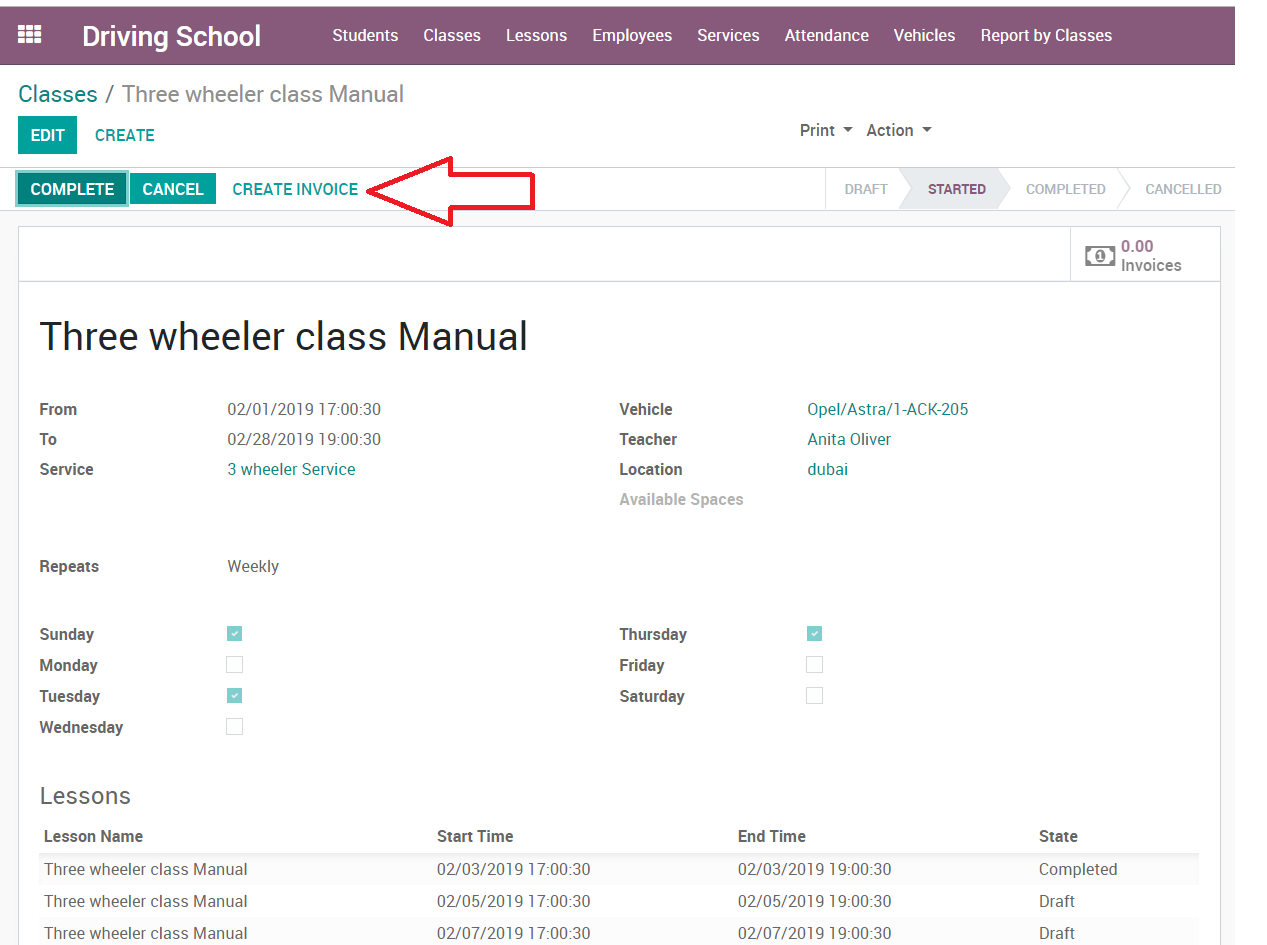Viewport: 1267px width, 945px height.
Task: Go to the Vehicles menu
Action: tap(924, 35)
